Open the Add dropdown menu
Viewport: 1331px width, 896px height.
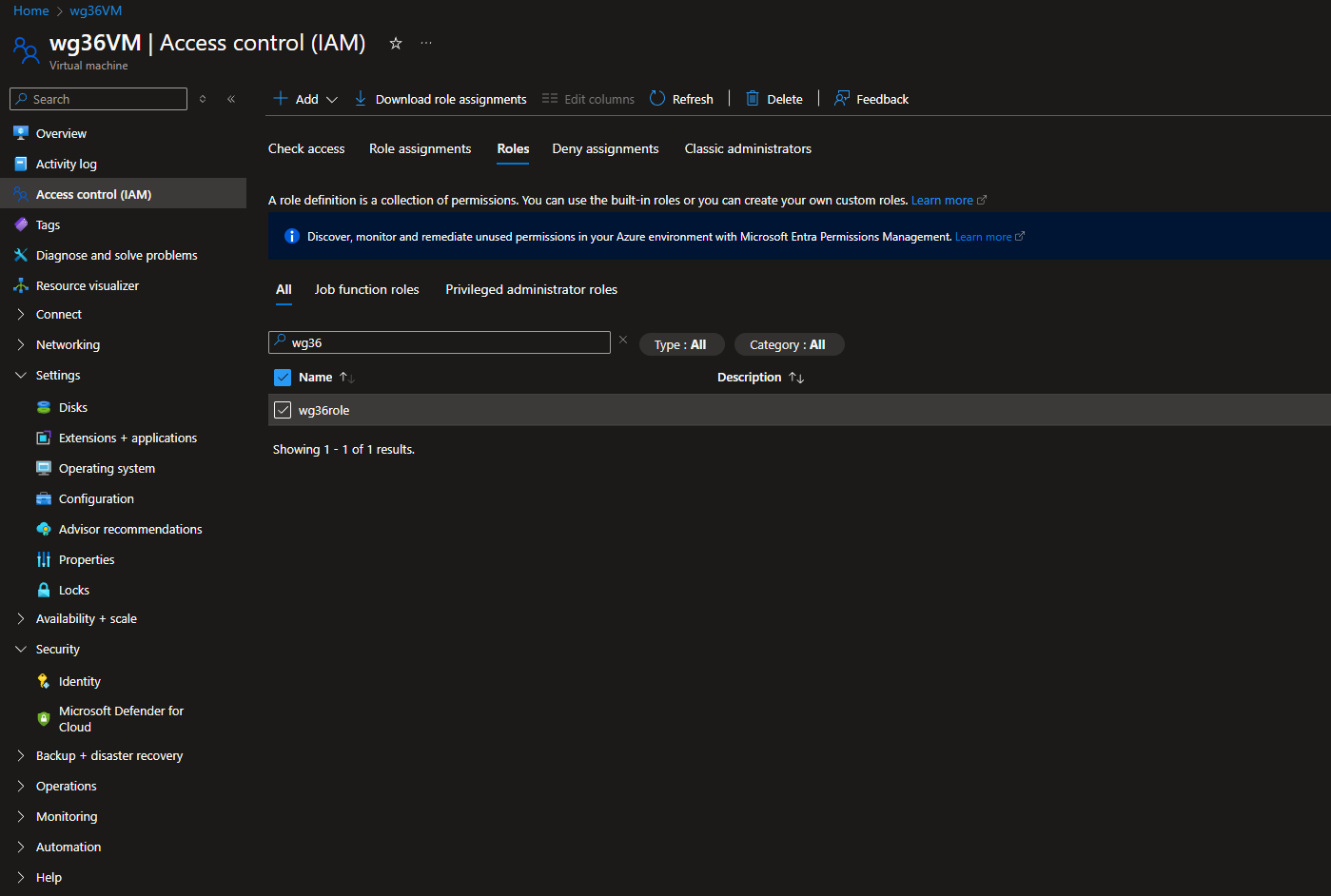pos(306,99)
